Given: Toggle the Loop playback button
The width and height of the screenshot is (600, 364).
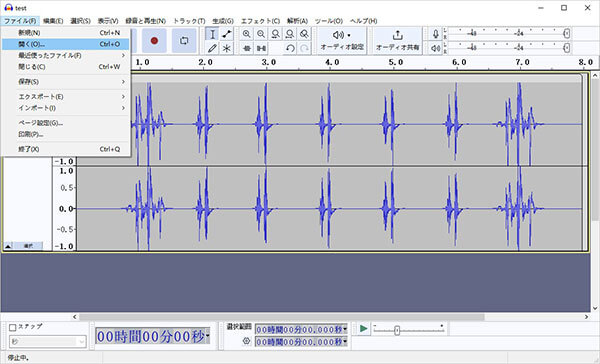Looking at the screenshot, I should point(184,40).
